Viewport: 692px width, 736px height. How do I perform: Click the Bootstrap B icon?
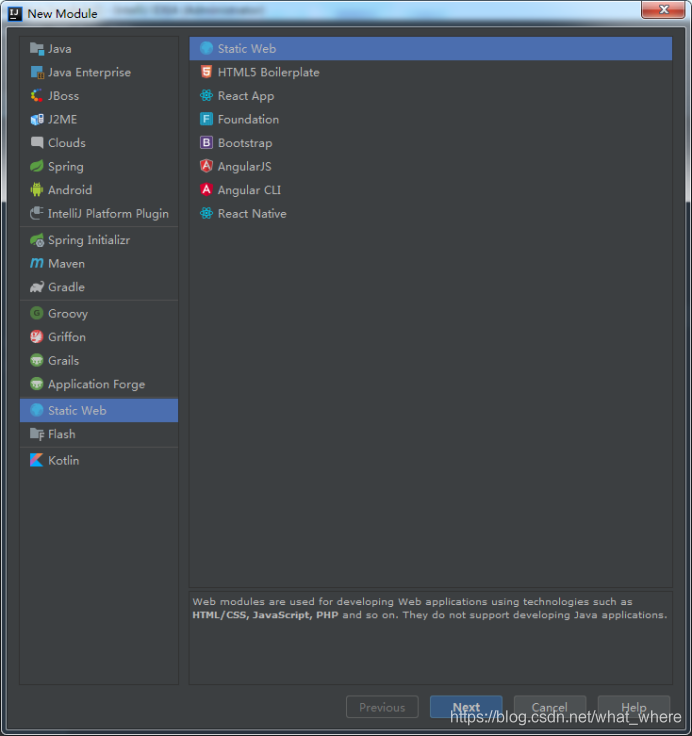pyautogui.click(x=206, y=143)
